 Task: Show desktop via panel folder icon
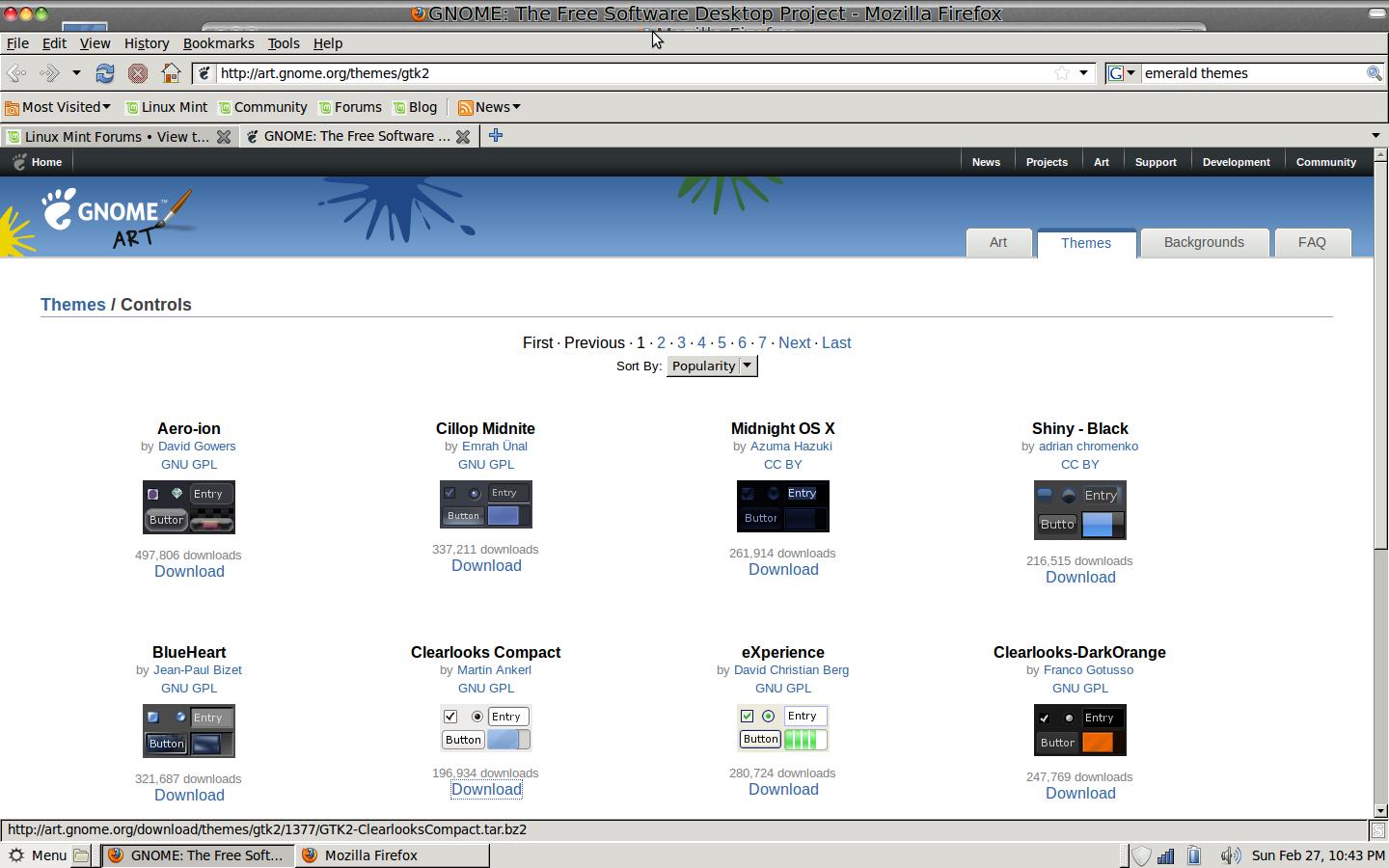coord(82,855)
